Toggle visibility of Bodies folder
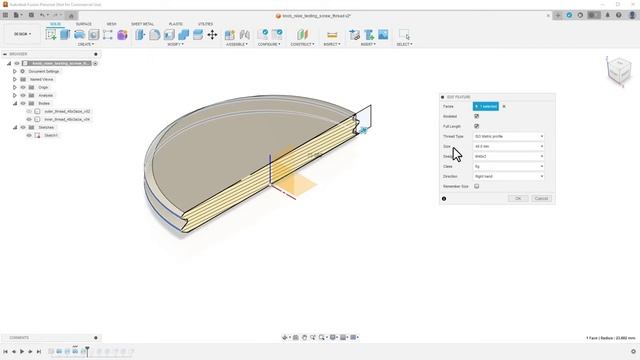The width and height of the screenshot is (640, 360). (x=23, y=103)
